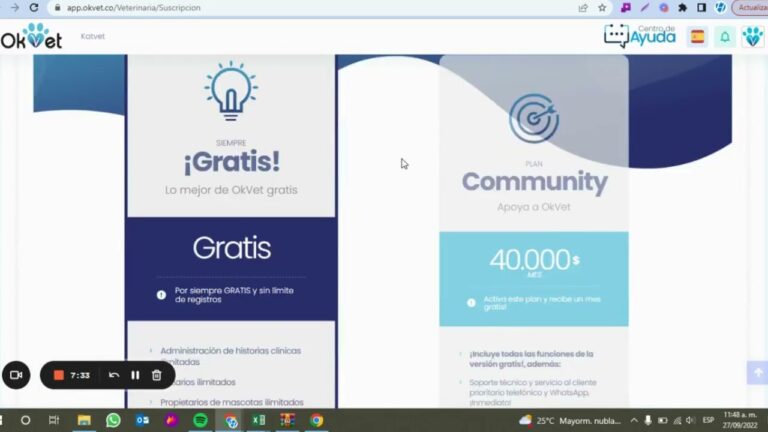Screen dimensions: 768x432
Task: Stop the screen recording
Action: pyautogui.click(x=59, y=375)
